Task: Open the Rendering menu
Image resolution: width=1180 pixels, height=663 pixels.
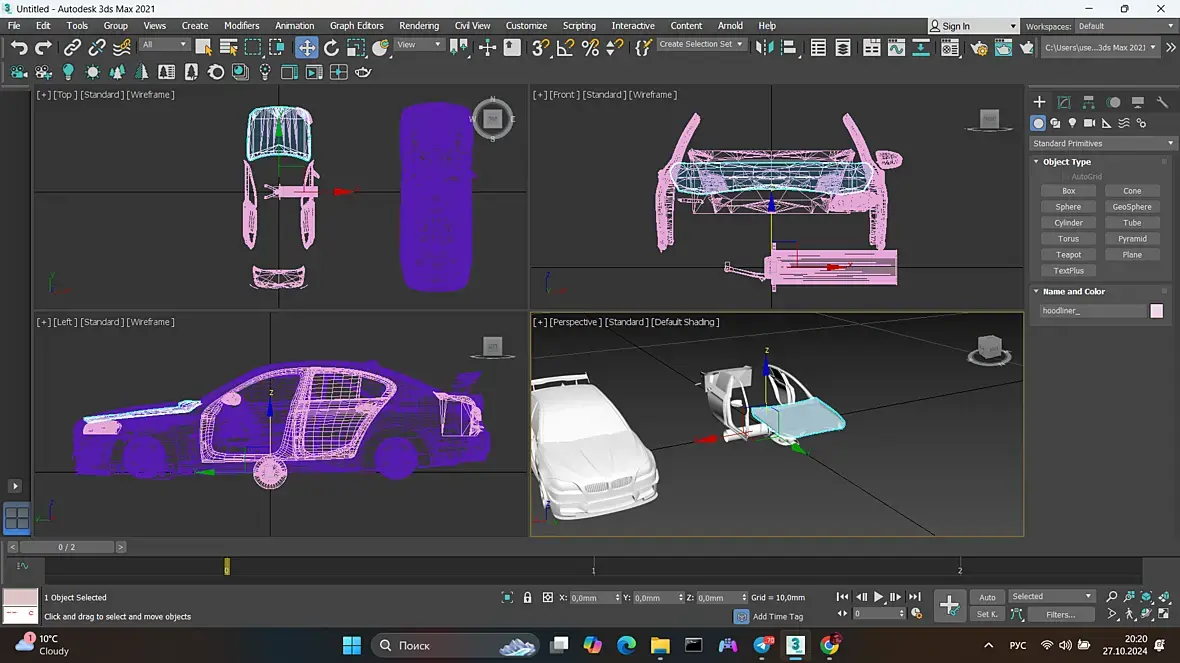Action: point(419,26)
